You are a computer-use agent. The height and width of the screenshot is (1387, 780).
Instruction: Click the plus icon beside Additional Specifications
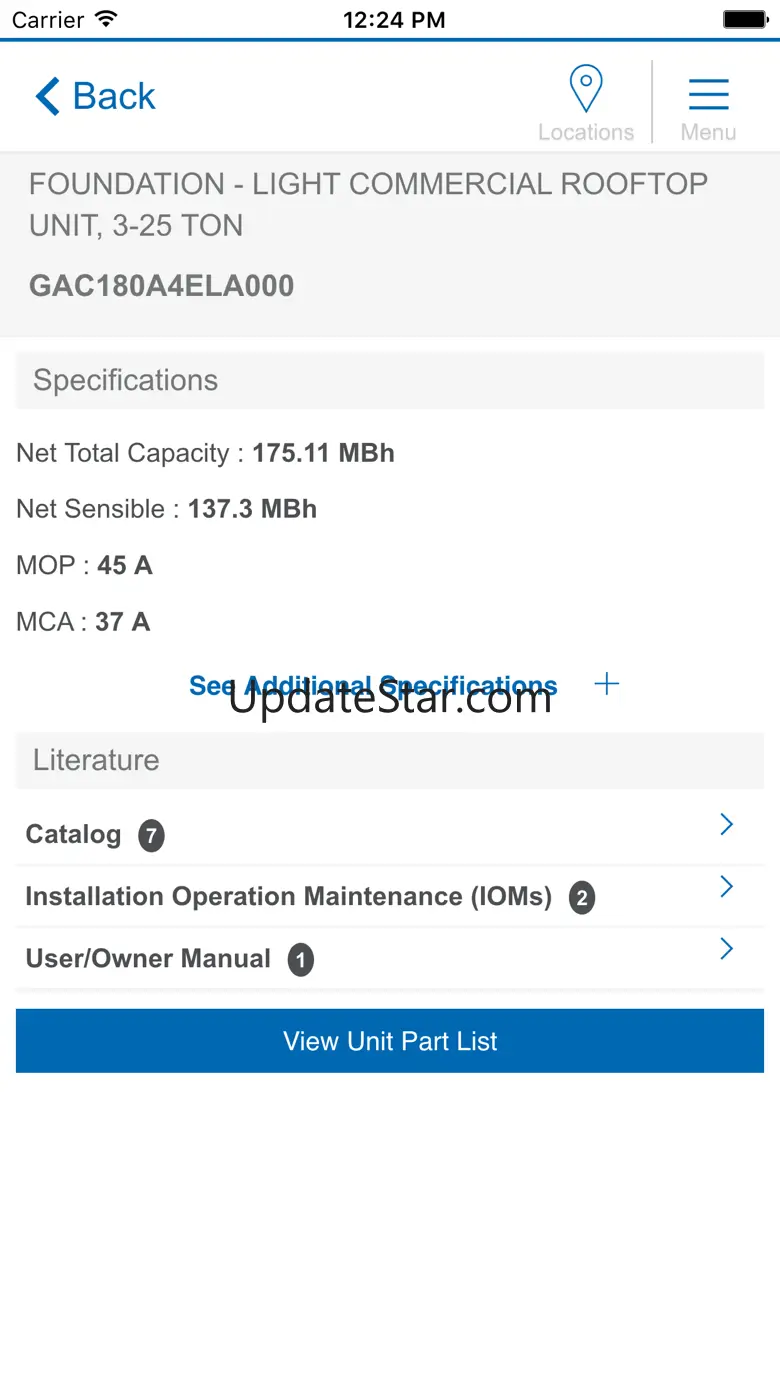(x=606, y=684)
